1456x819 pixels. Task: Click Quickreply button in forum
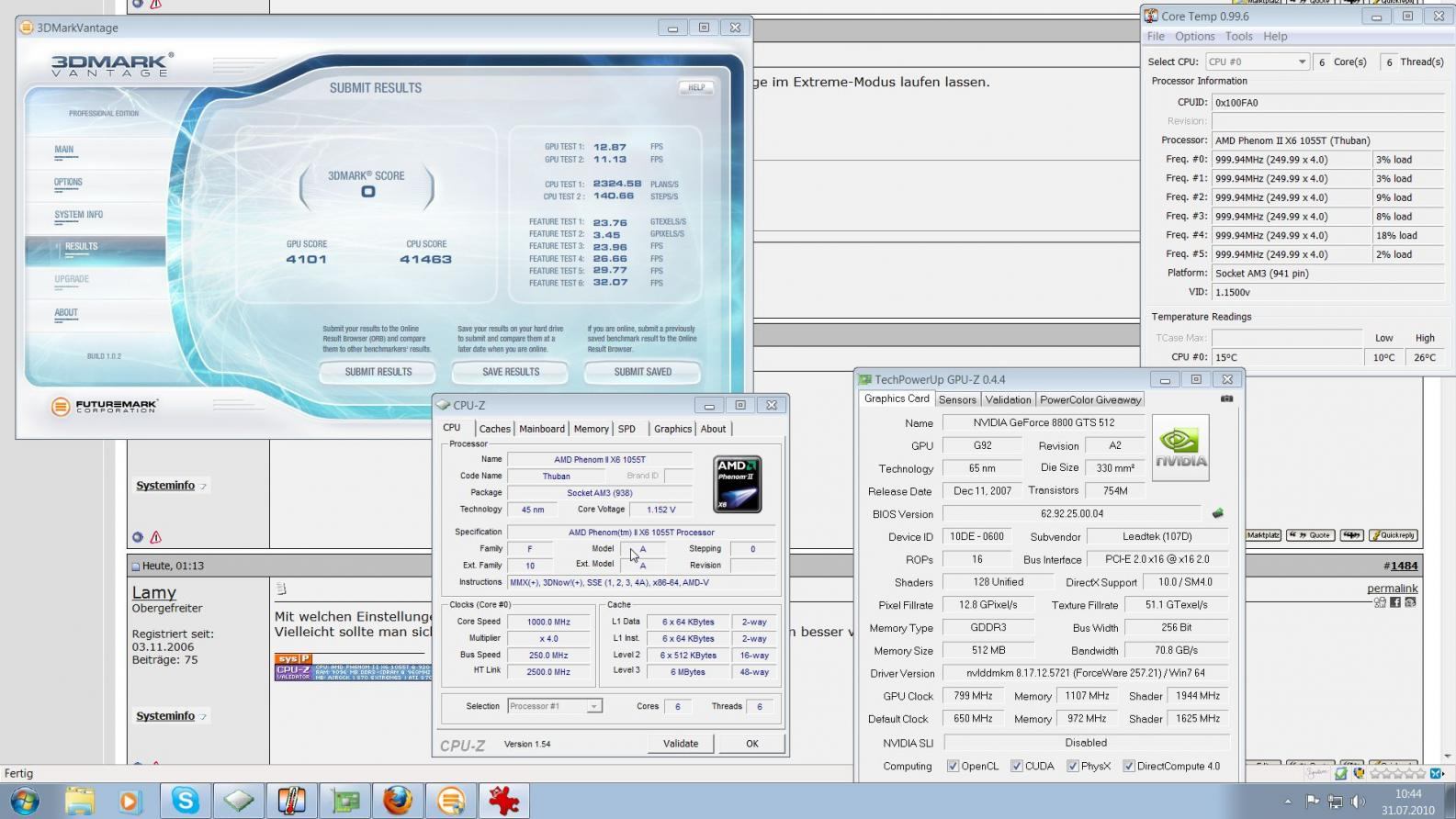(1394, 535)
